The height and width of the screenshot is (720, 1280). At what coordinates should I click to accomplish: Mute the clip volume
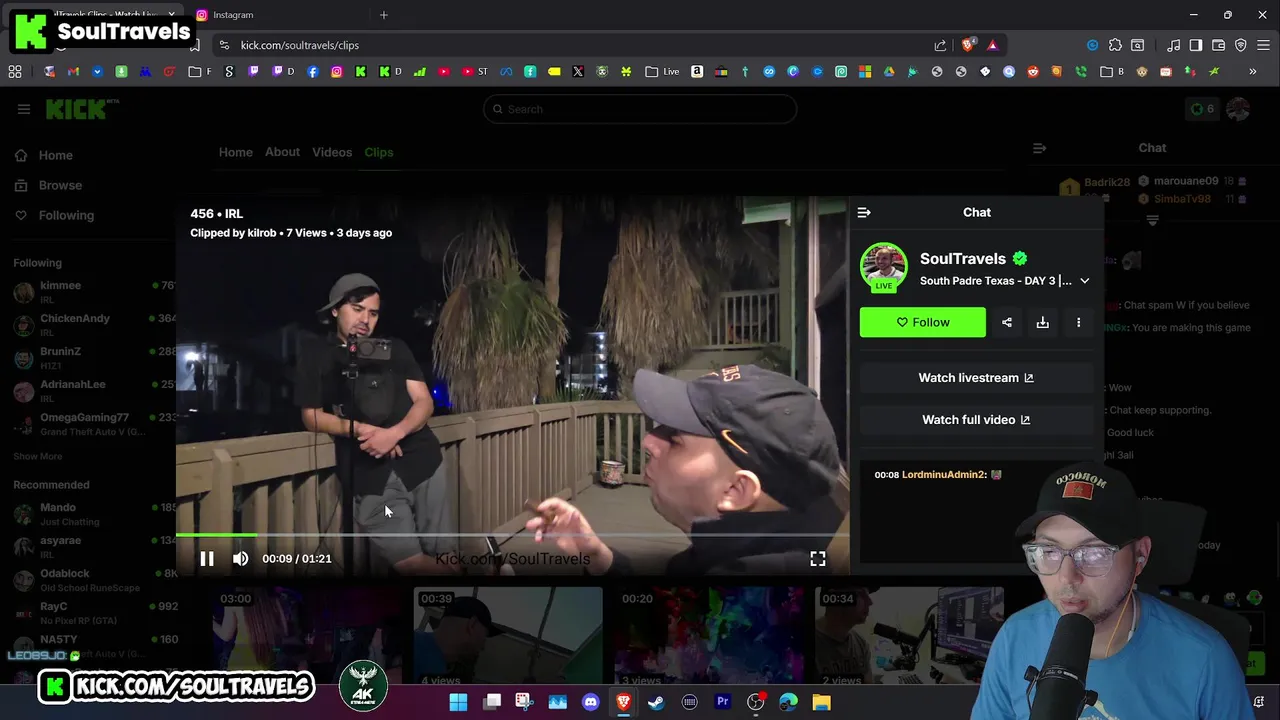[x=240, y=559]
